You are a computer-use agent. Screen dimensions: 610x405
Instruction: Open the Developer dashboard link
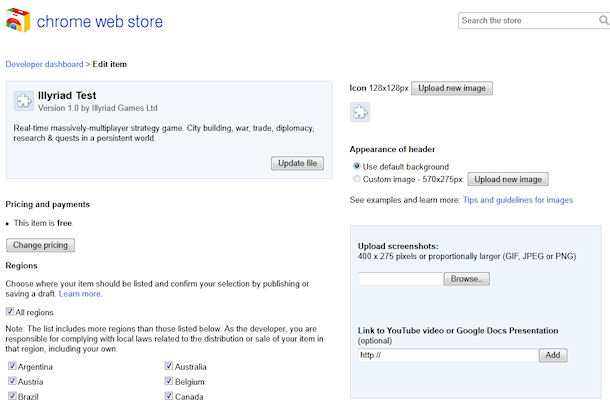(44, 64)
